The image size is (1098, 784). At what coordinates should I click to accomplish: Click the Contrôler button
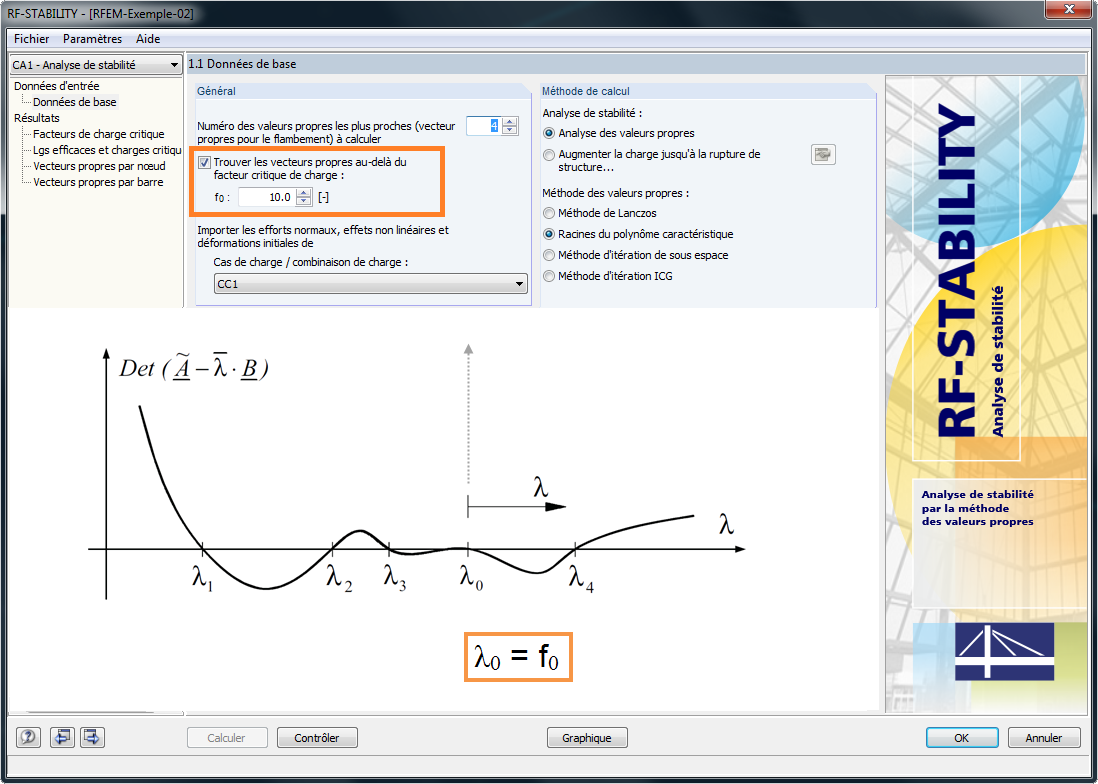(x=317, y=738)
